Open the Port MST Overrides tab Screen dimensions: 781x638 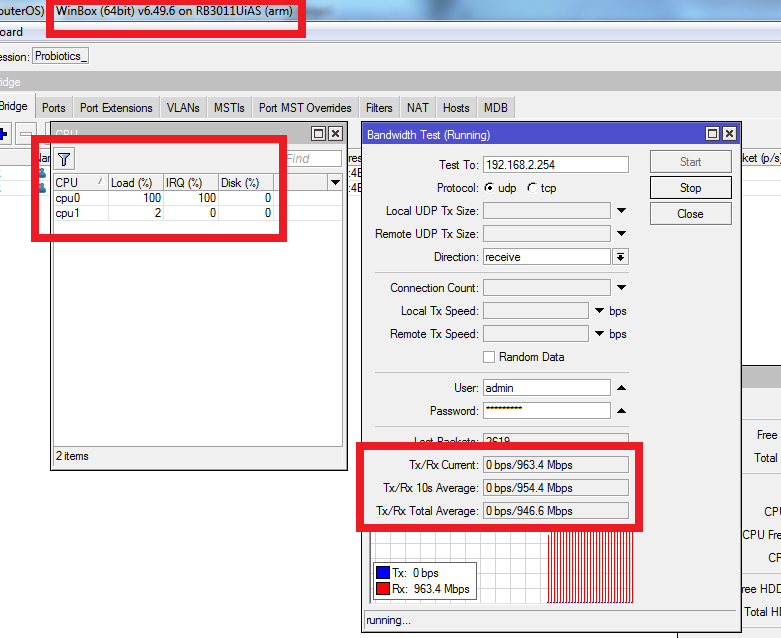click(x=305, y=108)
